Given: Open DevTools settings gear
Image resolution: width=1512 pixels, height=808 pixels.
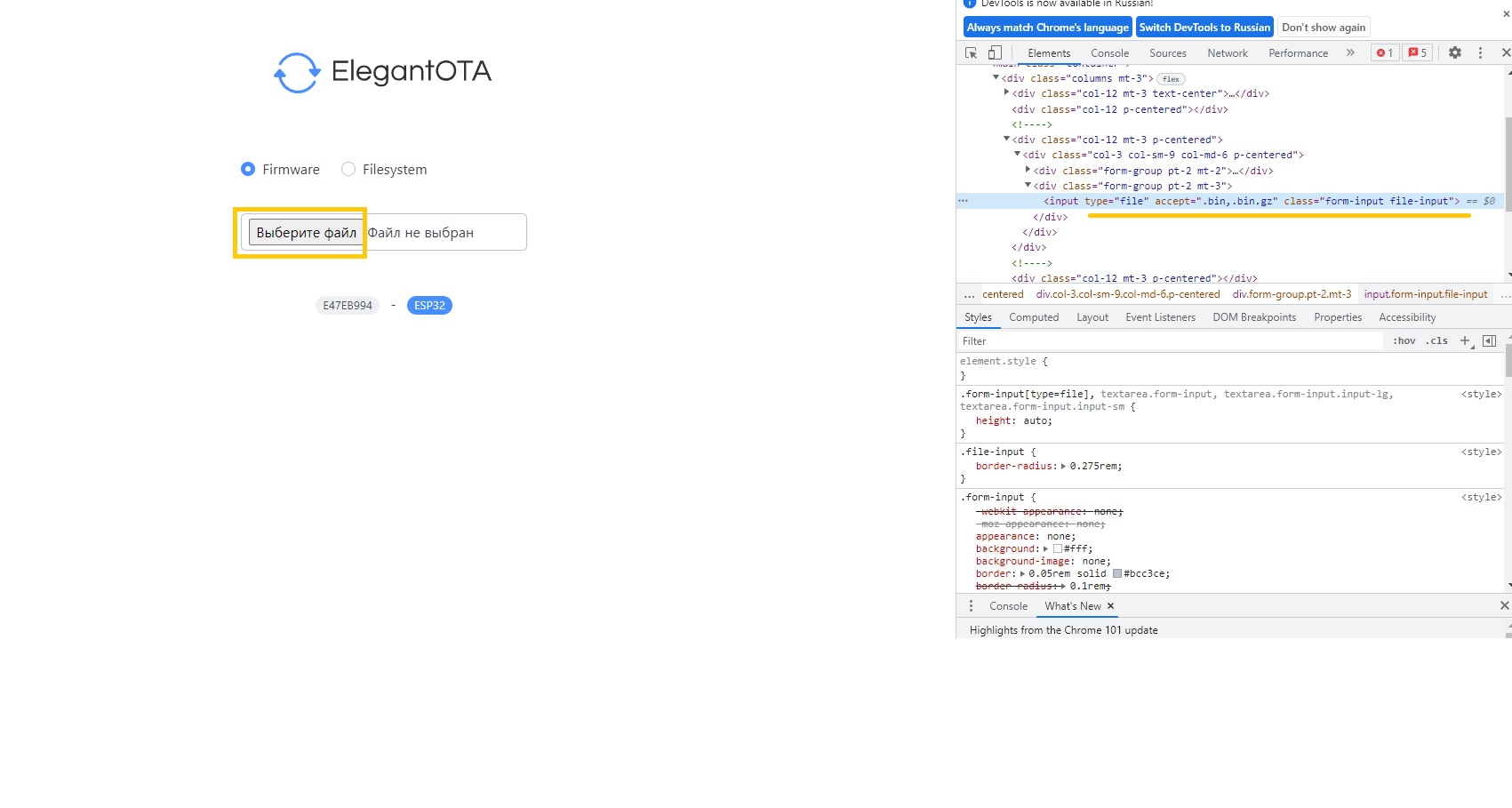Looking at the screenshot, I should (x=1455, y=53).
